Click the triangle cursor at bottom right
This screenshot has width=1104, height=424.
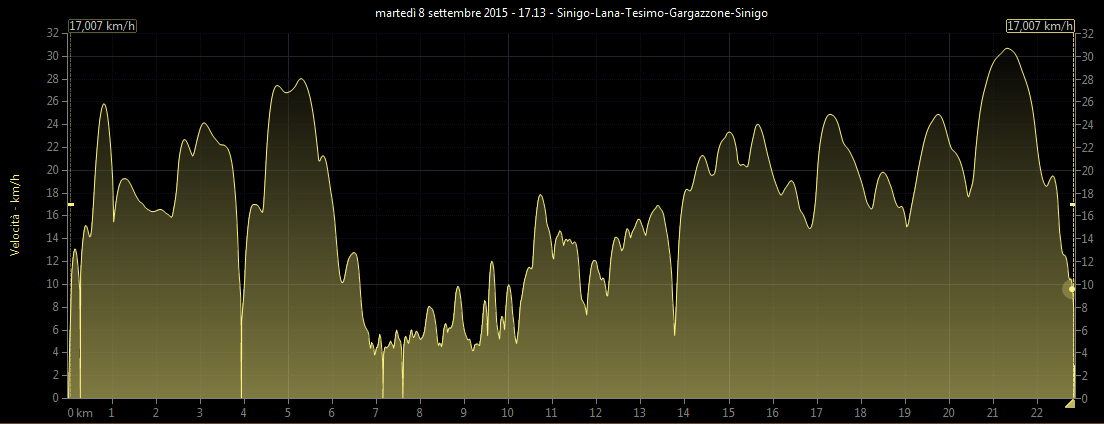[1070, 403]
